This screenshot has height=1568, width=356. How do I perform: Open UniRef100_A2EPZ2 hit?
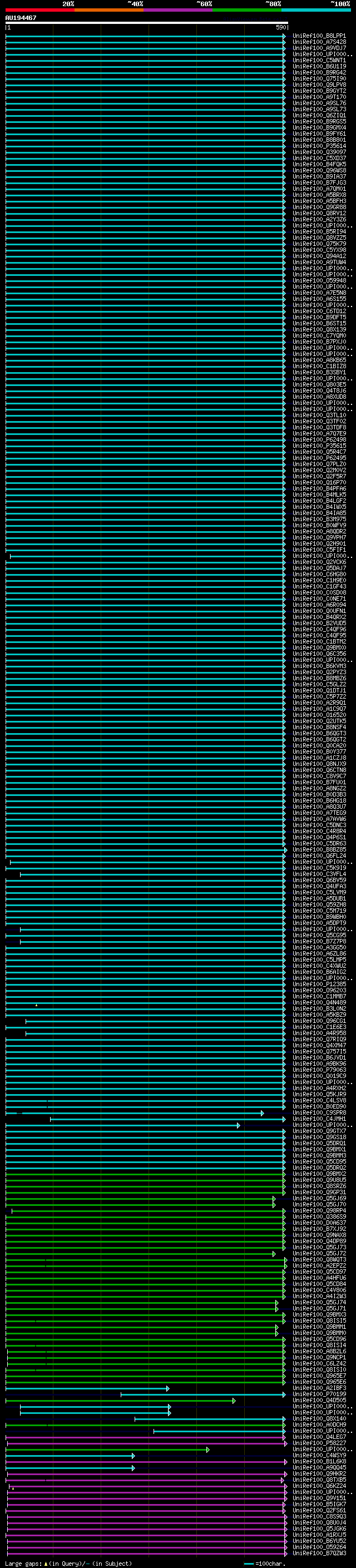pyautogui.click(x=319, y=1266)
